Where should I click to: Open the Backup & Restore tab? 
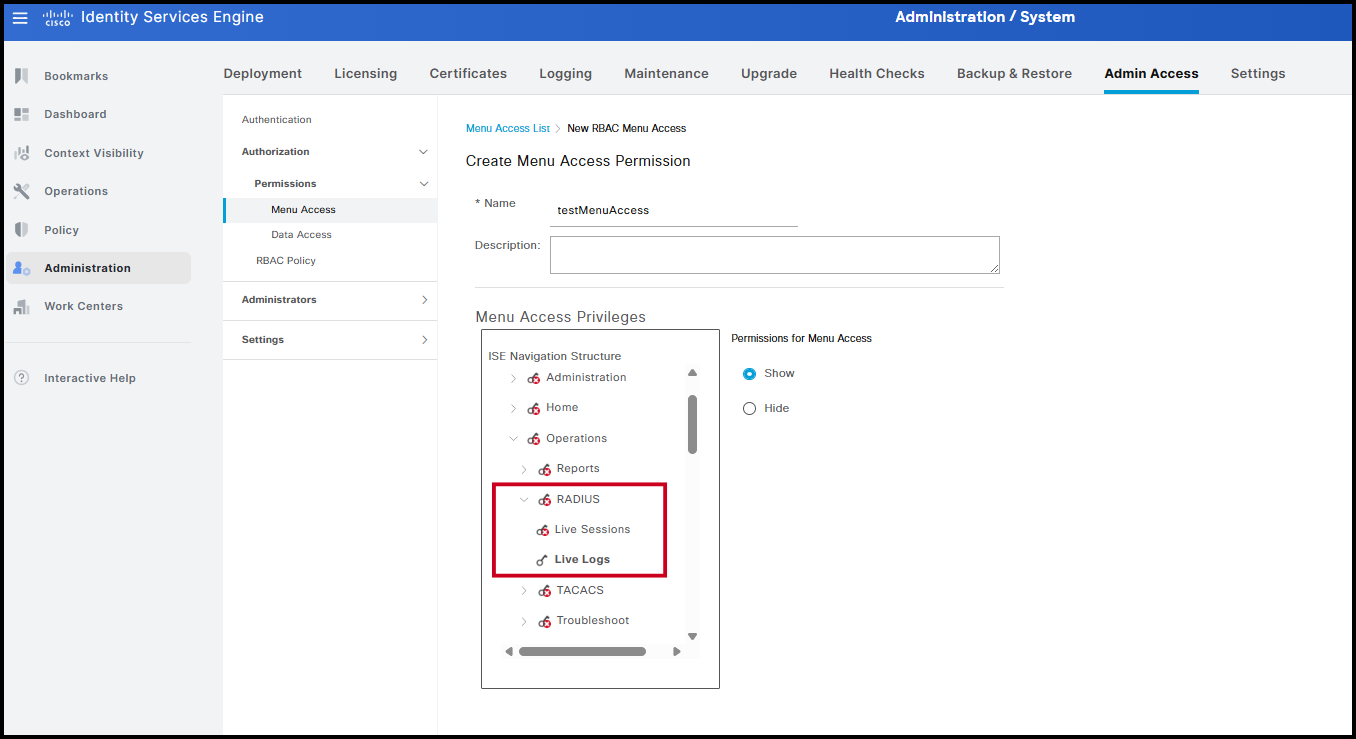pos(1014,73)
